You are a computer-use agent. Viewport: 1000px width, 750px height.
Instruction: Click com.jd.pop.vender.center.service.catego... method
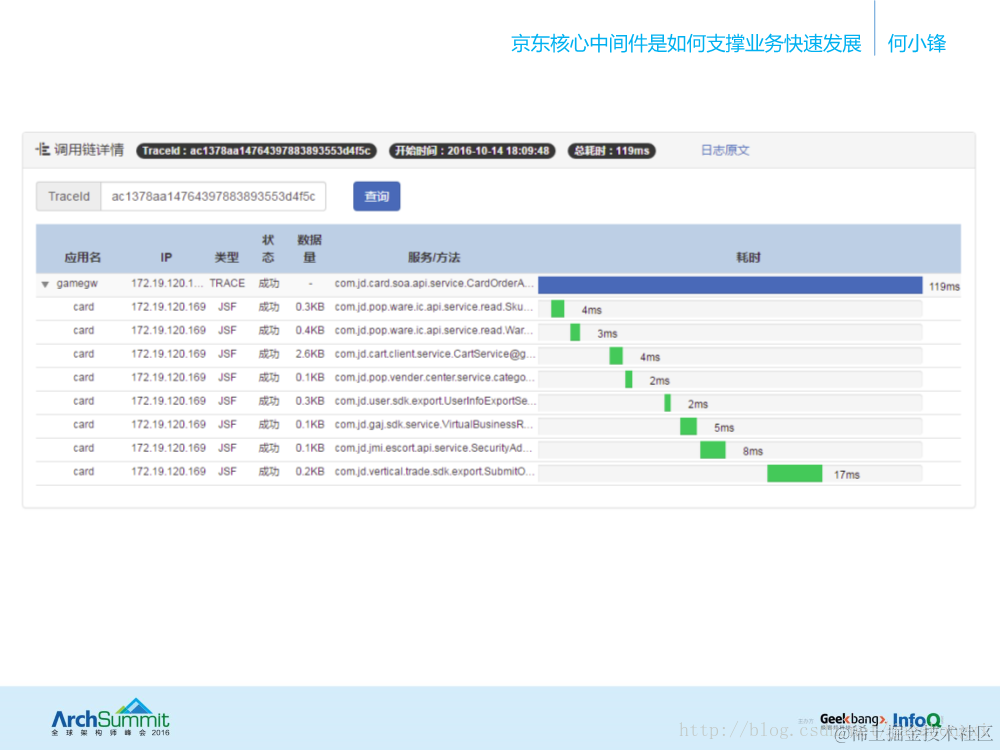pos(434,378)
